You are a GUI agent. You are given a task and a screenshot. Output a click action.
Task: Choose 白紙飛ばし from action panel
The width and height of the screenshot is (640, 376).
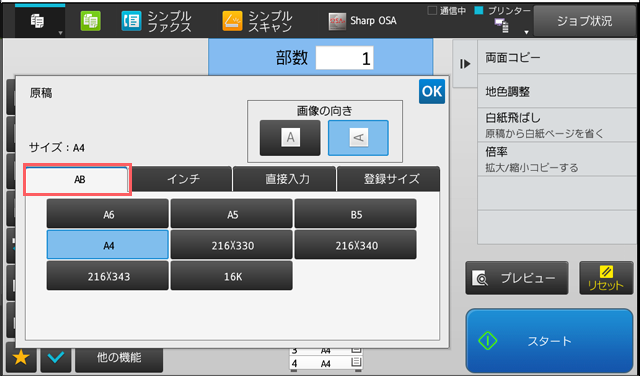558,125
